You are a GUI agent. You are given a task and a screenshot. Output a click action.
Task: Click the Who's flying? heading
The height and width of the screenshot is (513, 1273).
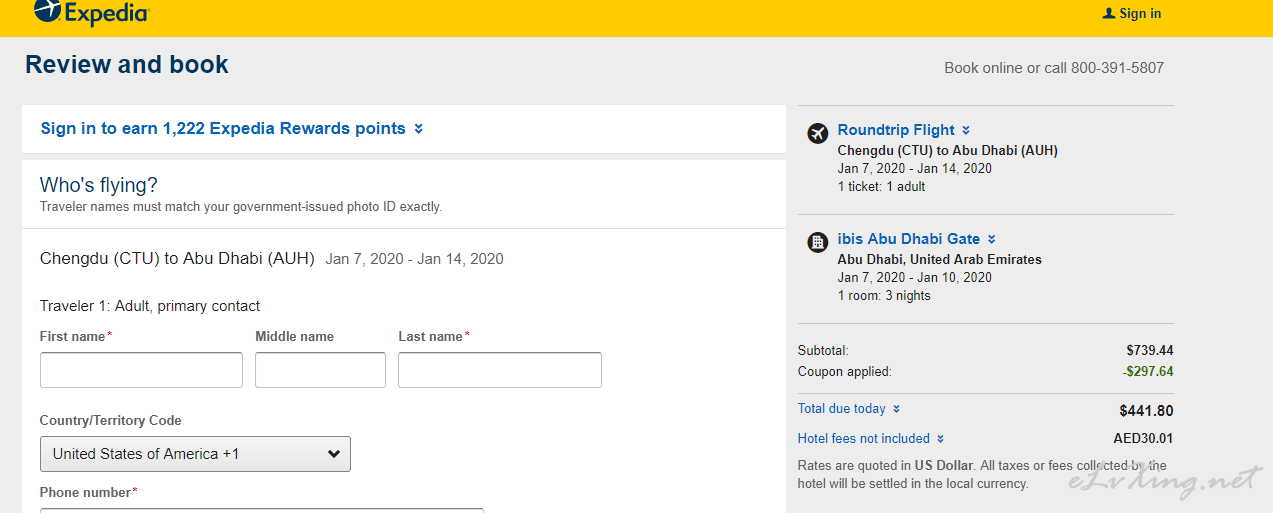coord(99,185)
